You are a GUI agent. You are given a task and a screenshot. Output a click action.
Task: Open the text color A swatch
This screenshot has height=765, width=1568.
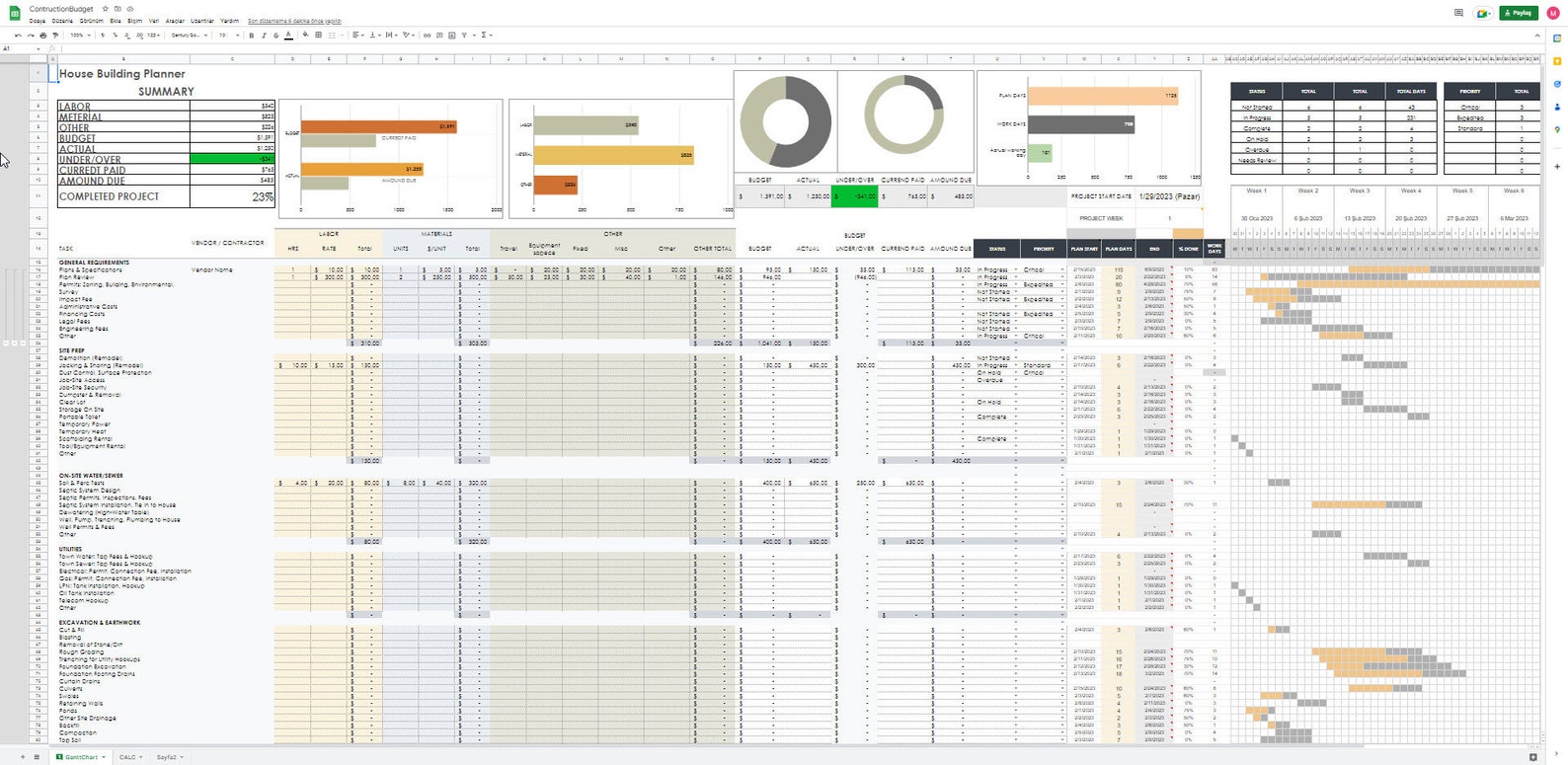pos(288,36)
